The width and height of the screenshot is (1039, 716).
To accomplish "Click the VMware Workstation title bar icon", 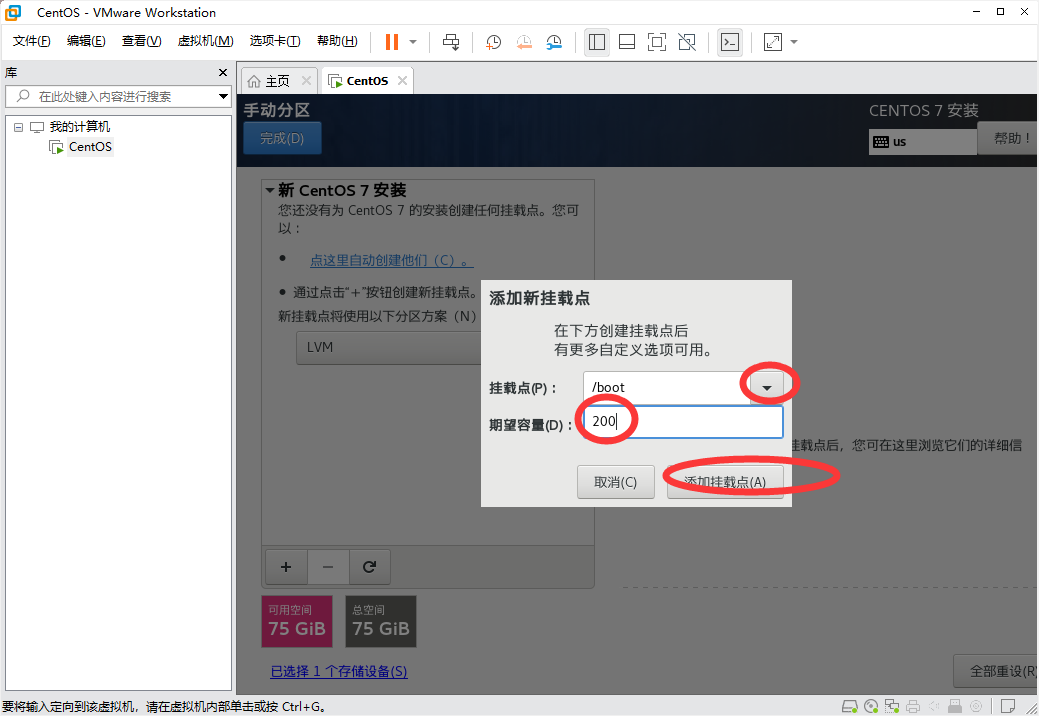I will pyautogui.click(x=13, y=12).
